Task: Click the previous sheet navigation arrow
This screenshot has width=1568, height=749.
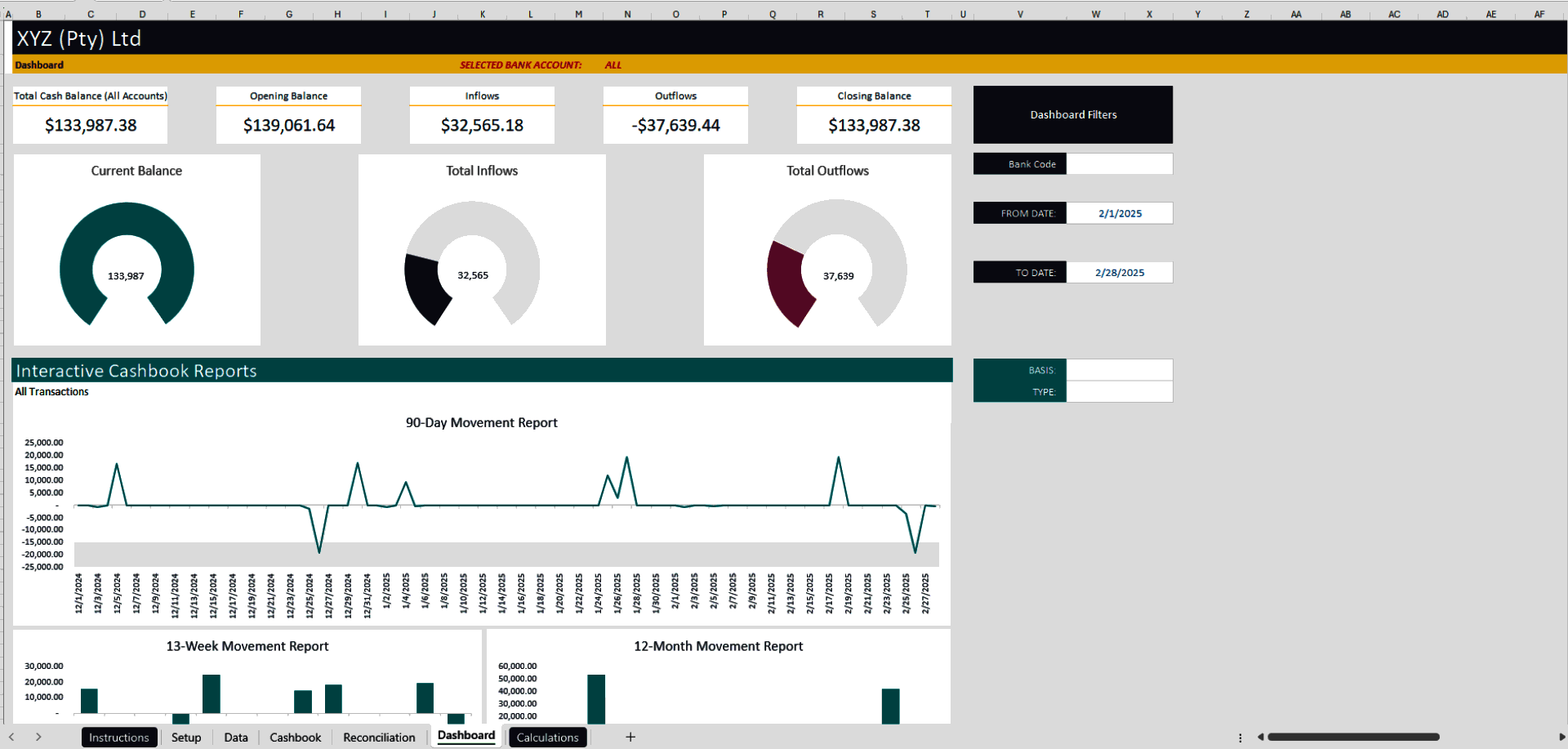Action: pyautogui.click(x=11, y=738)
